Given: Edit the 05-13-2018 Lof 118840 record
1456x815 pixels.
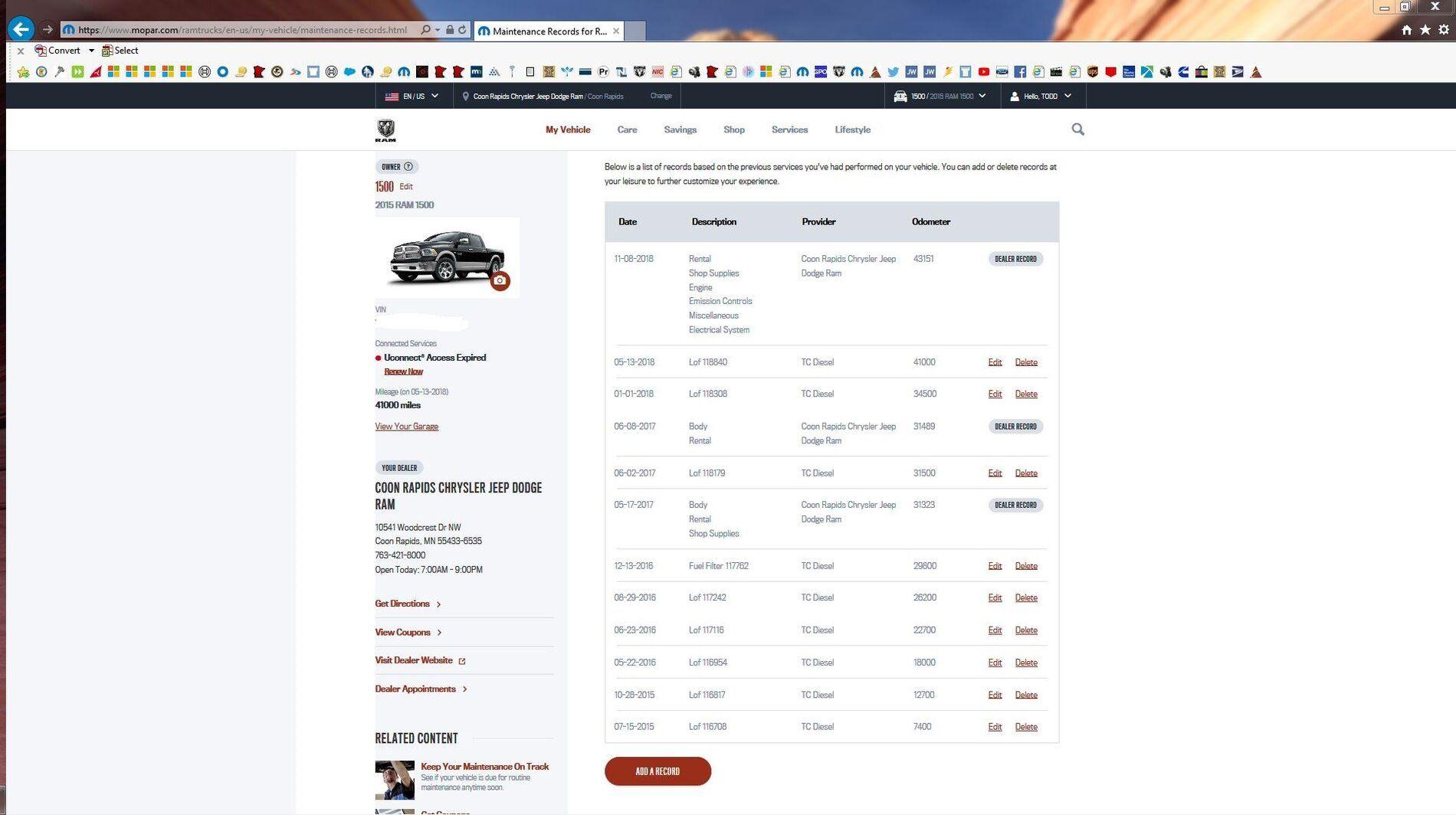Looking at the screenshot, I should pyautogui.click(x=995, y=362).
